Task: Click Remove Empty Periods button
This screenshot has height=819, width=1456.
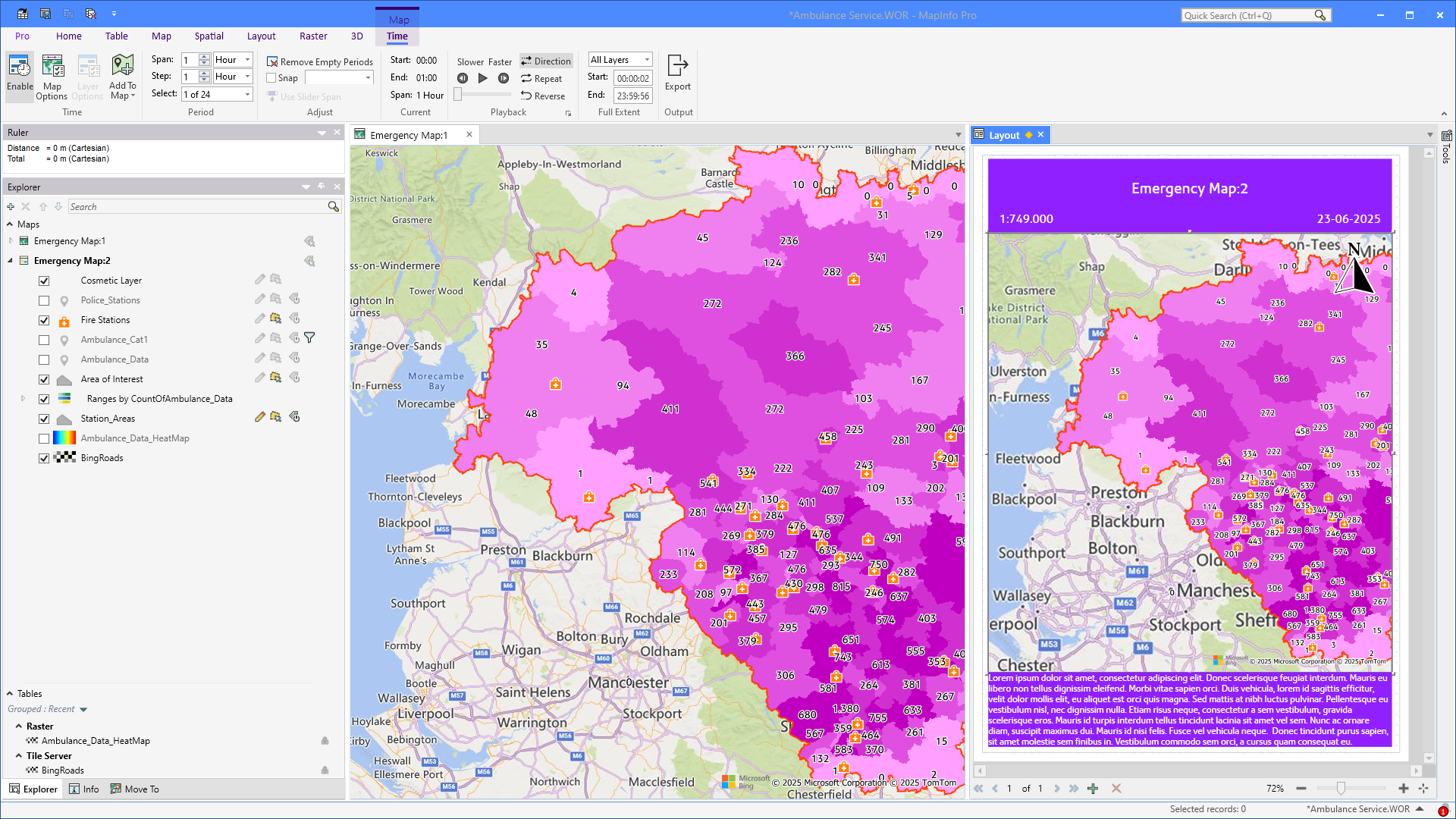Action: click(x=320, y=62)
